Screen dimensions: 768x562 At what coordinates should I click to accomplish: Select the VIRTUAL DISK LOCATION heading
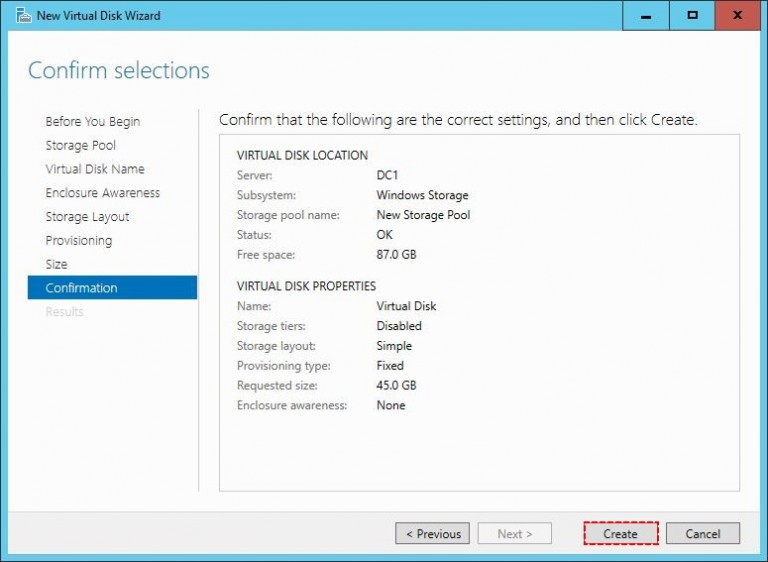click(302, 155)
